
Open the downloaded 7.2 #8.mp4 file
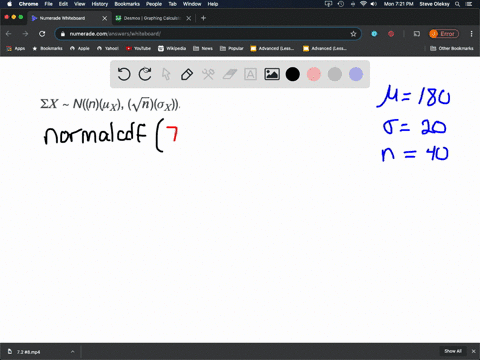28,352
